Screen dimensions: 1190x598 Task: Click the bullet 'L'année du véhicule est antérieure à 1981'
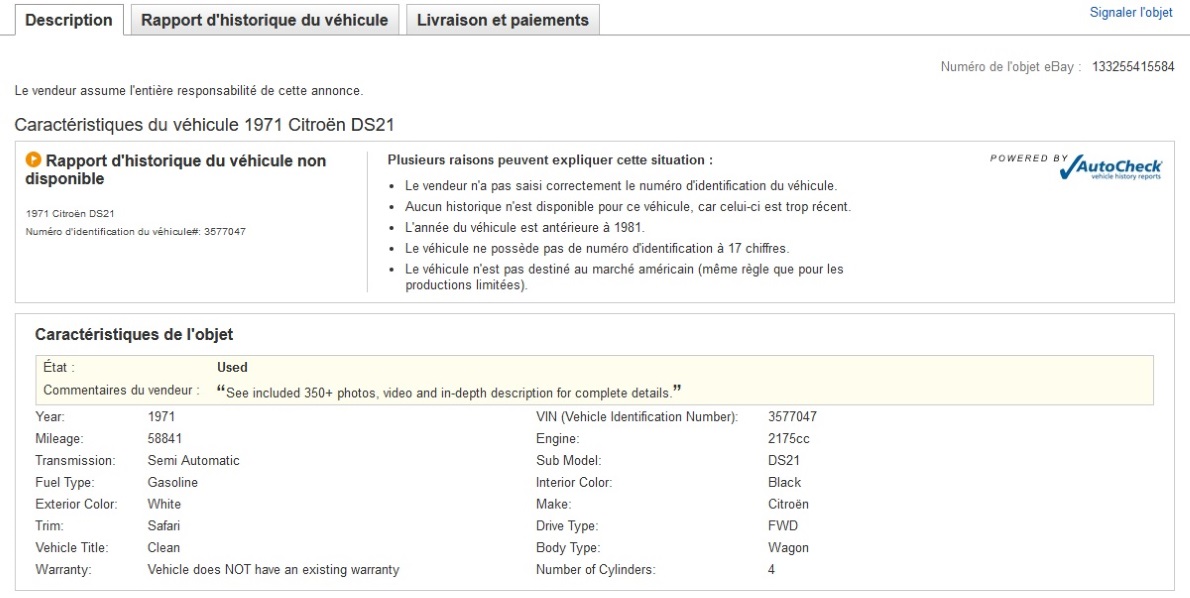pyautogui.click(x=524, y=227)
